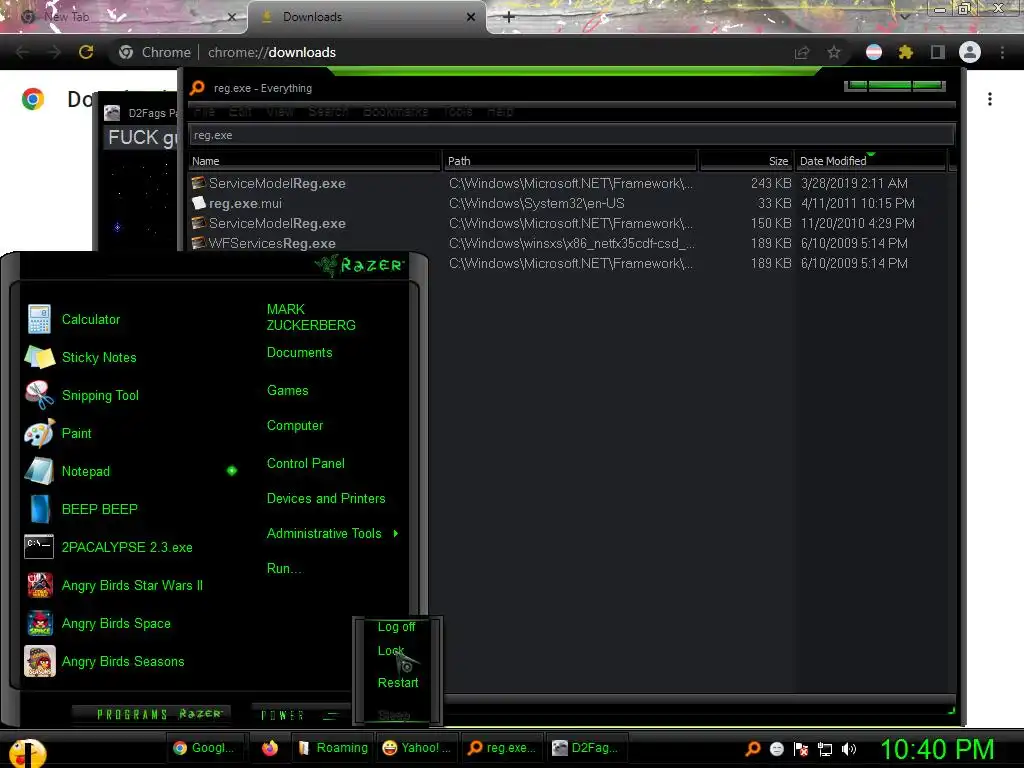The width and height of the screenshot is (1024, 768).
Task: Open the View menu in Everything
Action: [280, 112]
